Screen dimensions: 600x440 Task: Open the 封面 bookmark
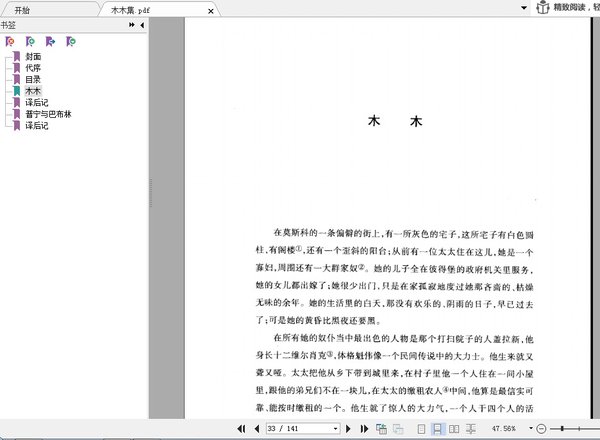[33, 57]
